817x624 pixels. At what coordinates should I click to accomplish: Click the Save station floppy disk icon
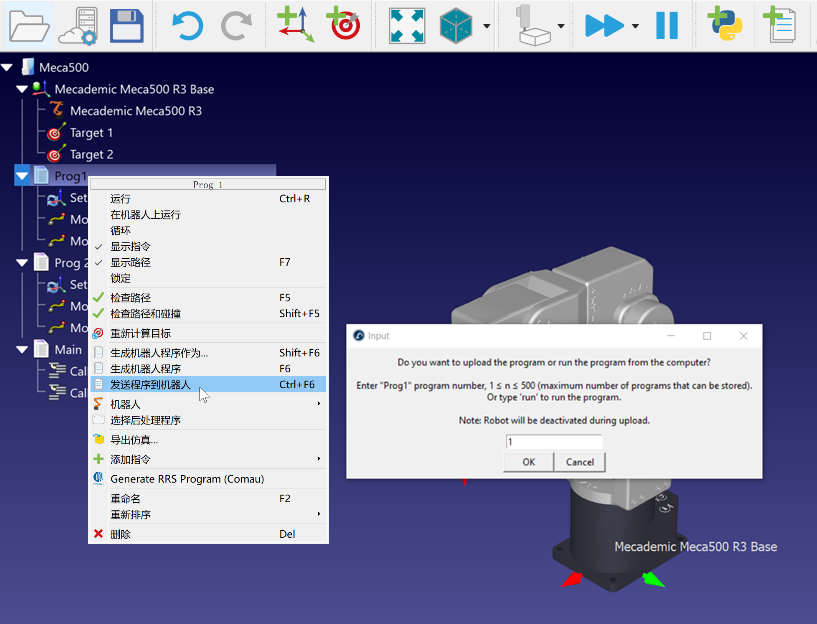127,25
